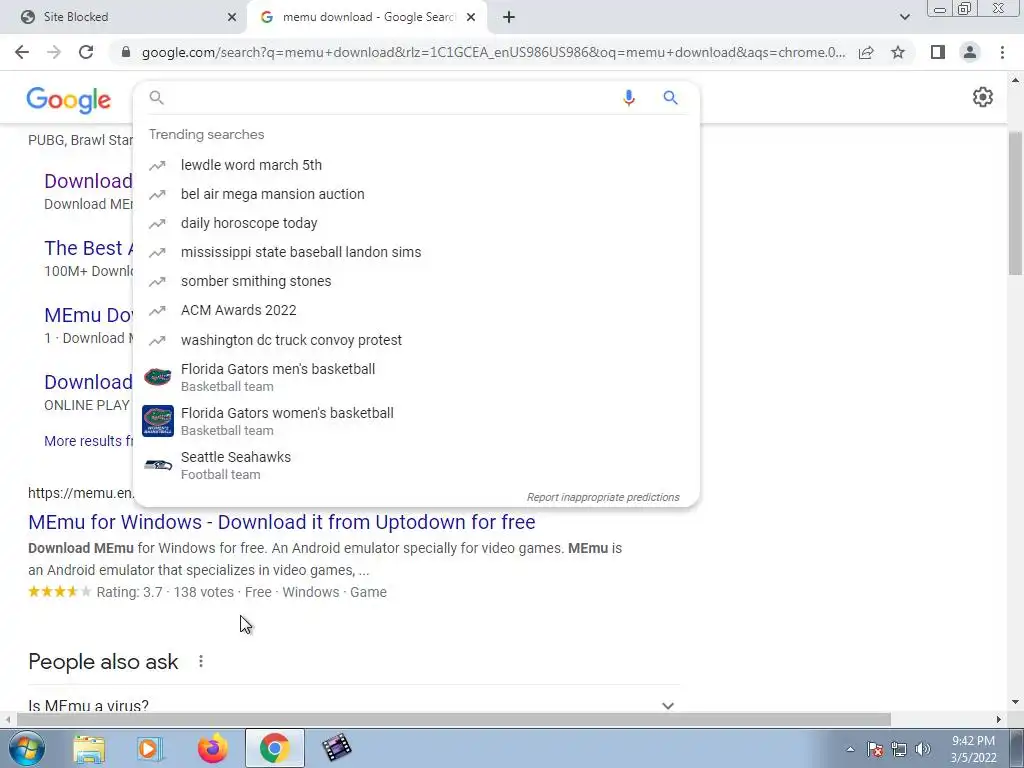This screenshot has width=1024, height=768.
Task: Select suggestion lewdle word march 5th
Action: 416,165
